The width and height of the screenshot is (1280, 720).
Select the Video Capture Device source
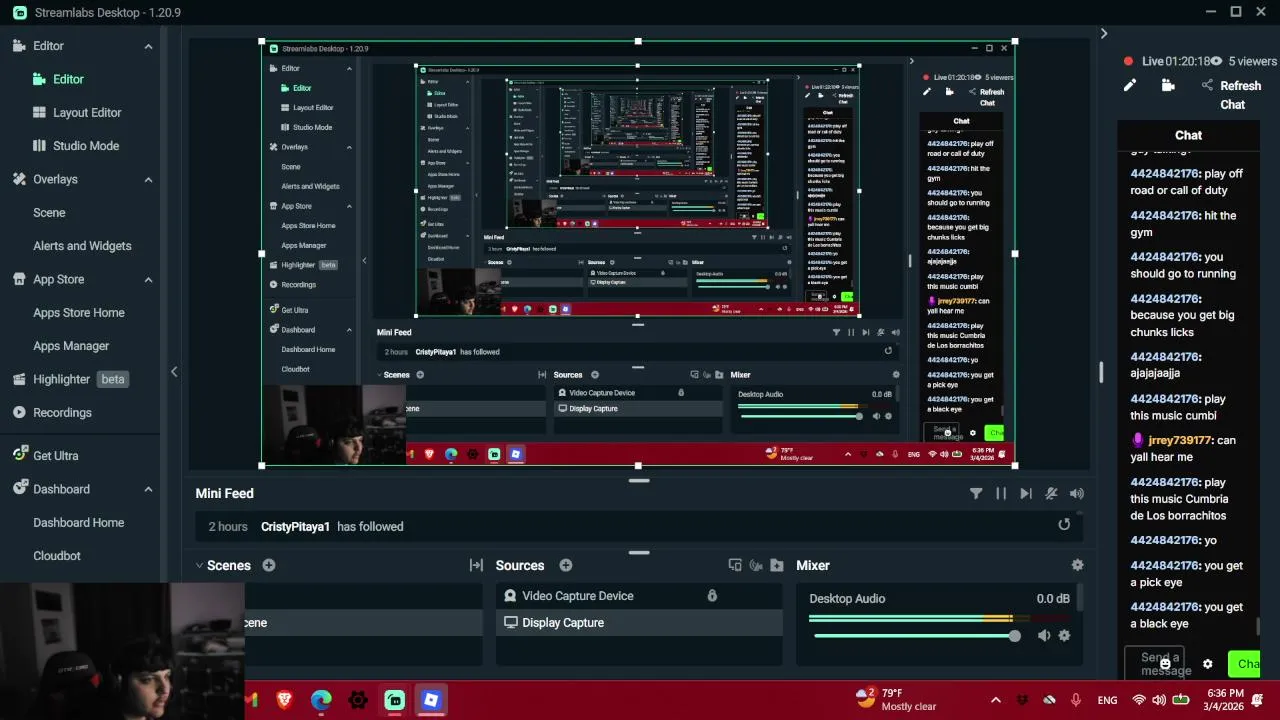tap(639, 595)
